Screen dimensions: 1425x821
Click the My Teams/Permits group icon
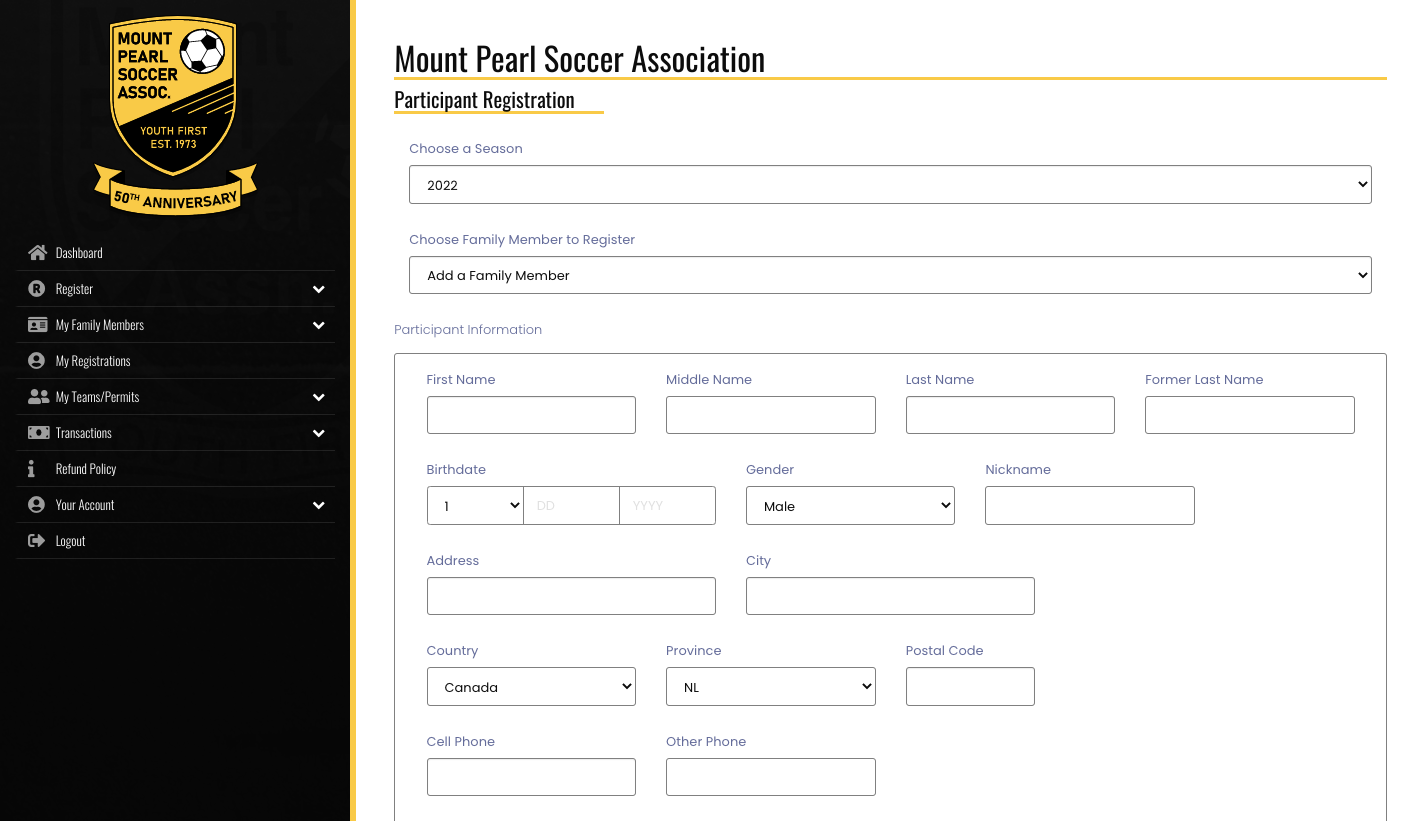click(38, 397)
